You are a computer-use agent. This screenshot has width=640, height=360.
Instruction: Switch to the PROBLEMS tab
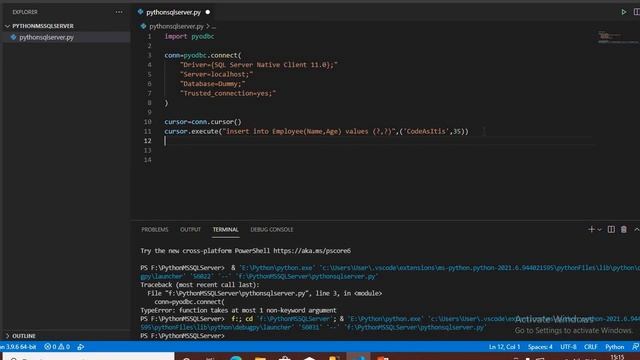155,230
